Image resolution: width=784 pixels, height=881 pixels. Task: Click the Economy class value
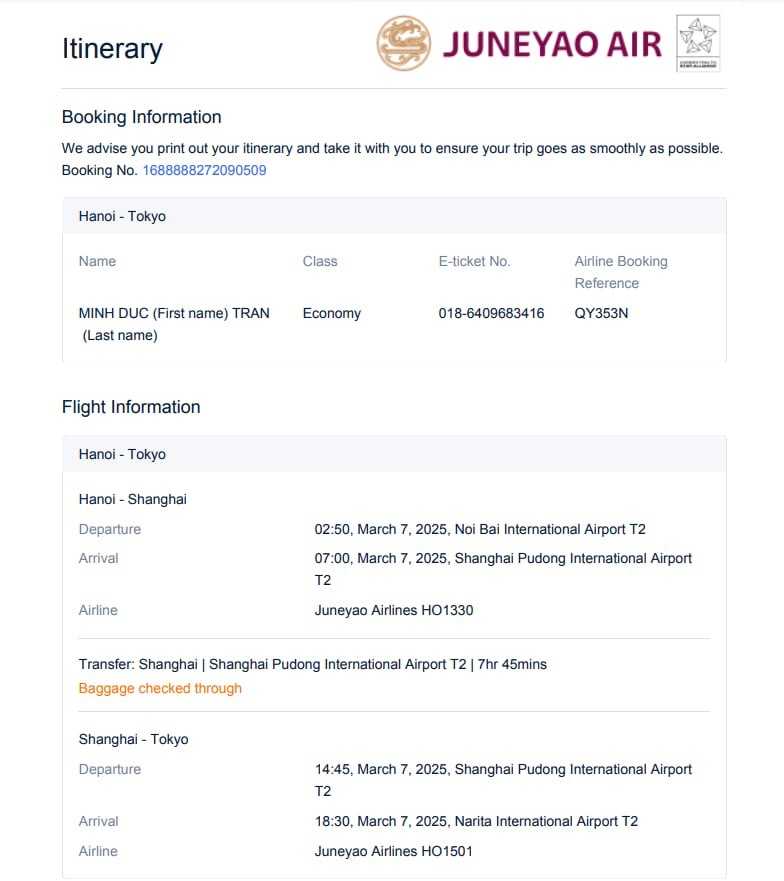click(x=331, y=313)
